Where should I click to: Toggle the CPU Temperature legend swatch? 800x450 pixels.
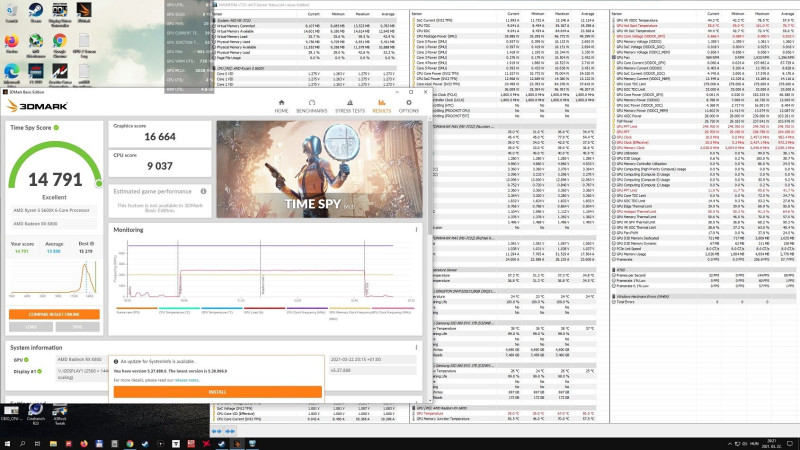pos(179,308)
